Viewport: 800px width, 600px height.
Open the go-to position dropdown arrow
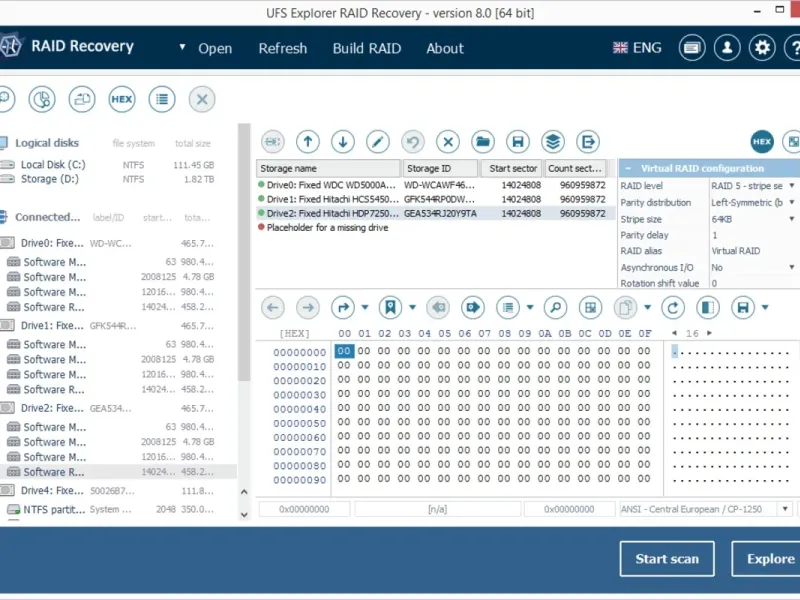pyautogui.click(x=365, y=307)
